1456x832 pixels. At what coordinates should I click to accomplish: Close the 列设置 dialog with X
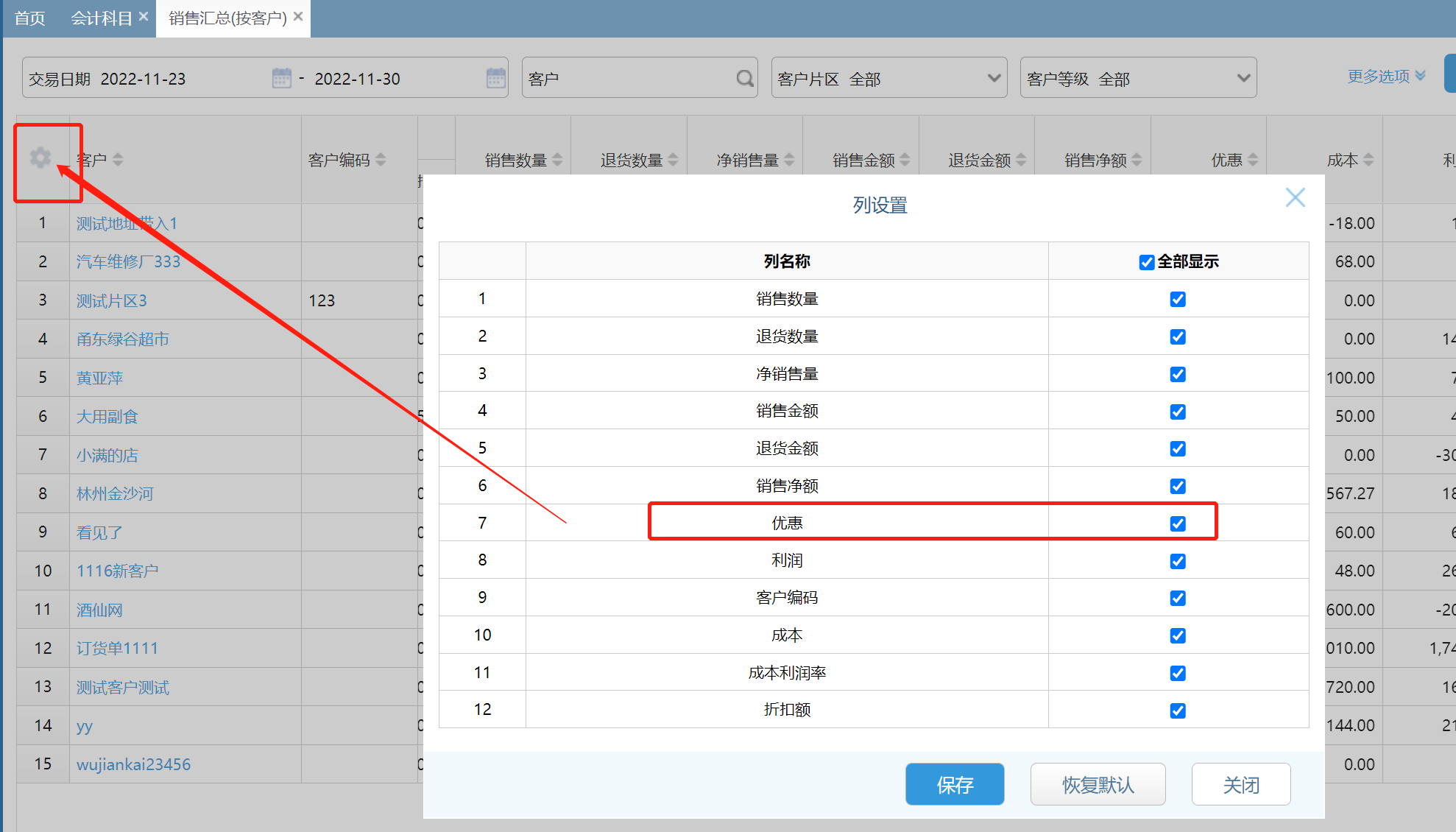pyautogui.click(x=1296, y=197)
